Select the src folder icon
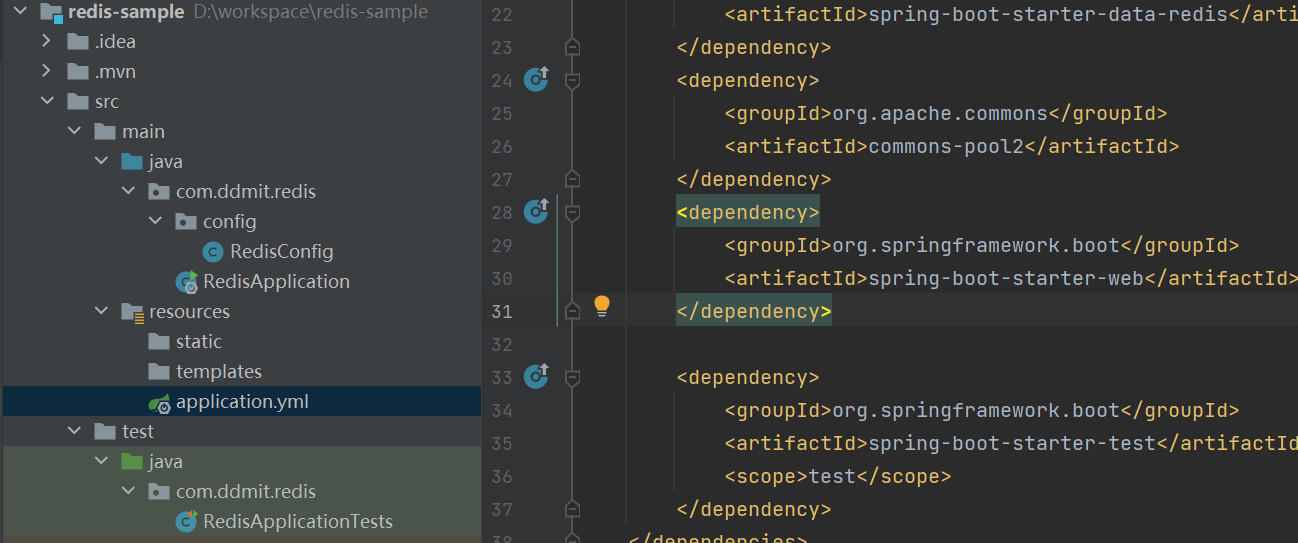 [77, 102]
